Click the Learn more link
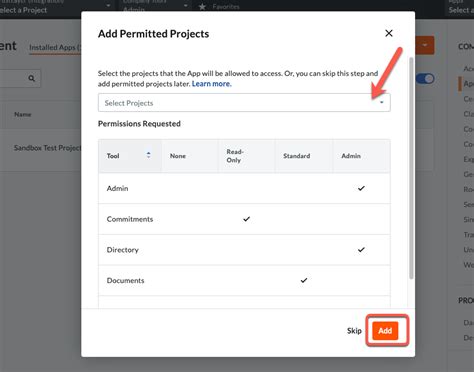The height and width of the screenshot is (372, 474). 211,84
